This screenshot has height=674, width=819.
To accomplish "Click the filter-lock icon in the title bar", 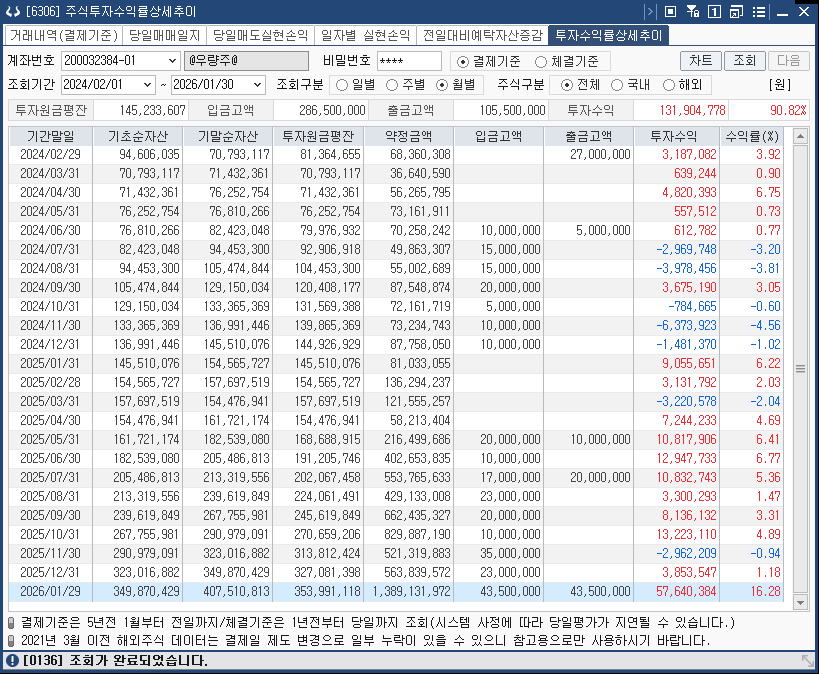I will pos(692,11).
